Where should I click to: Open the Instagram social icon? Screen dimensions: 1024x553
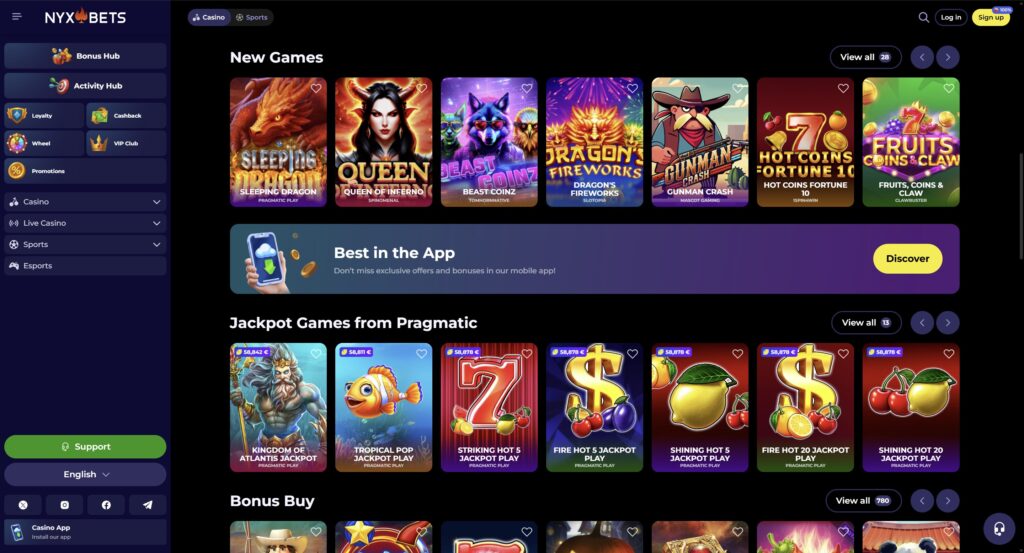[65, 505]
